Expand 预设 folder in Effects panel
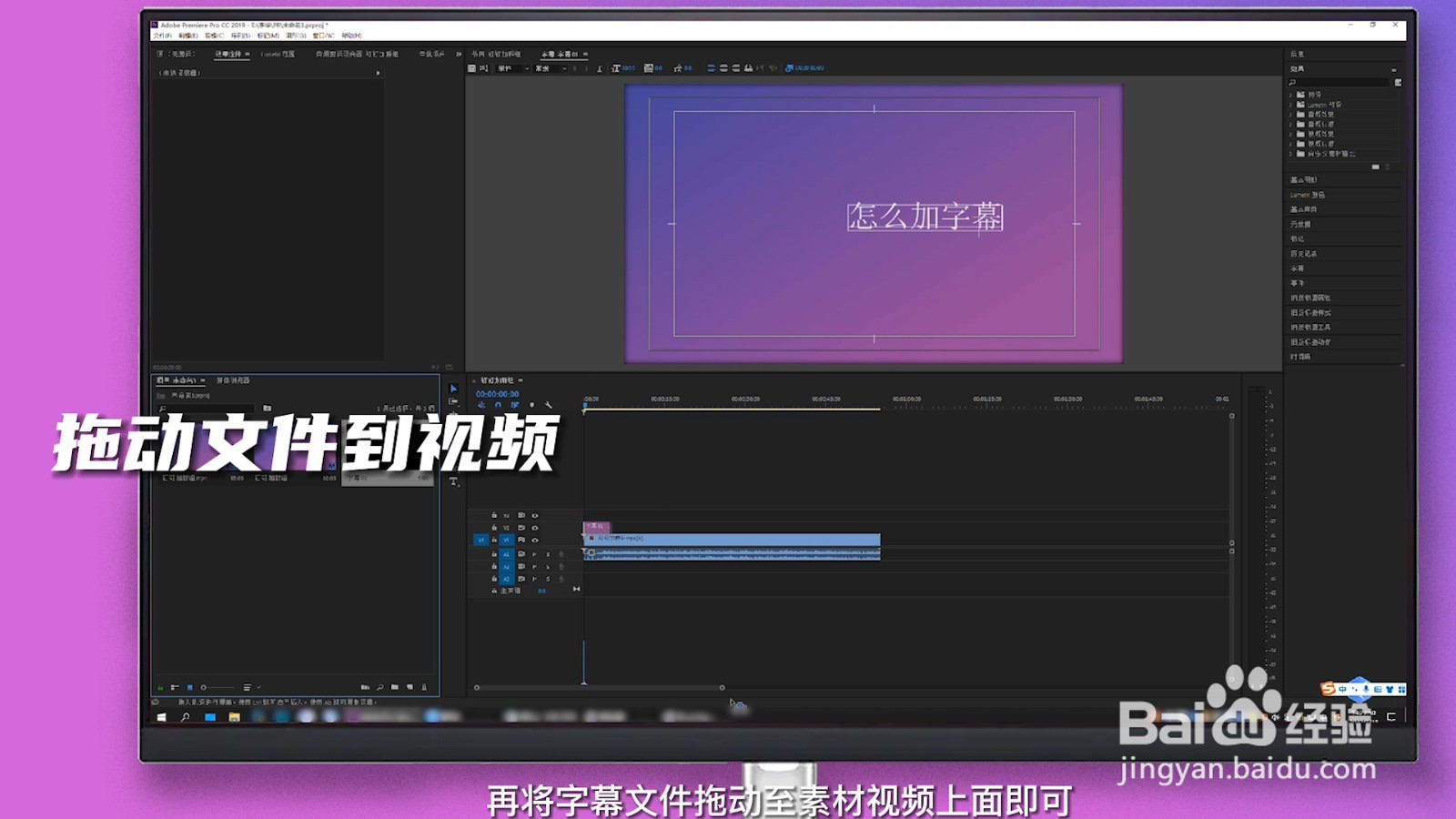 (1290, 95)
